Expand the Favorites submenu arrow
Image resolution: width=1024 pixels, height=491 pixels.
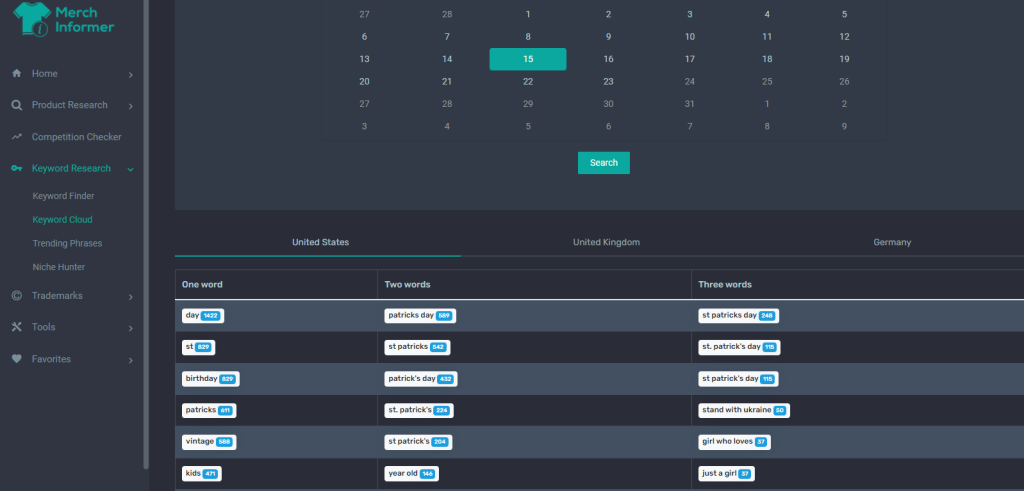[131, 360]
